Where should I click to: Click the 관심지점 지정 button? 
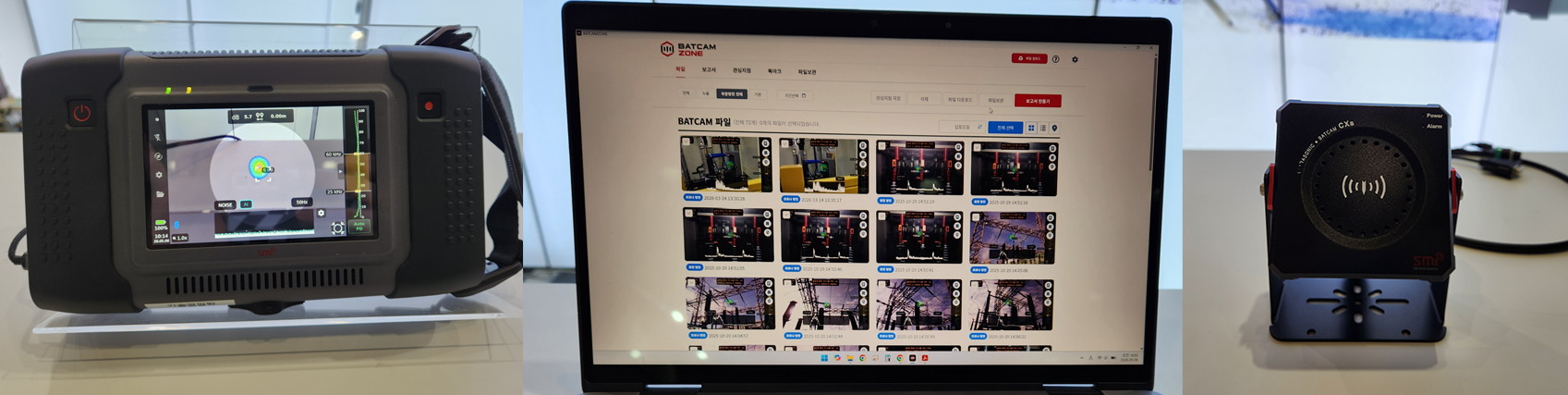tap(888, 98)
